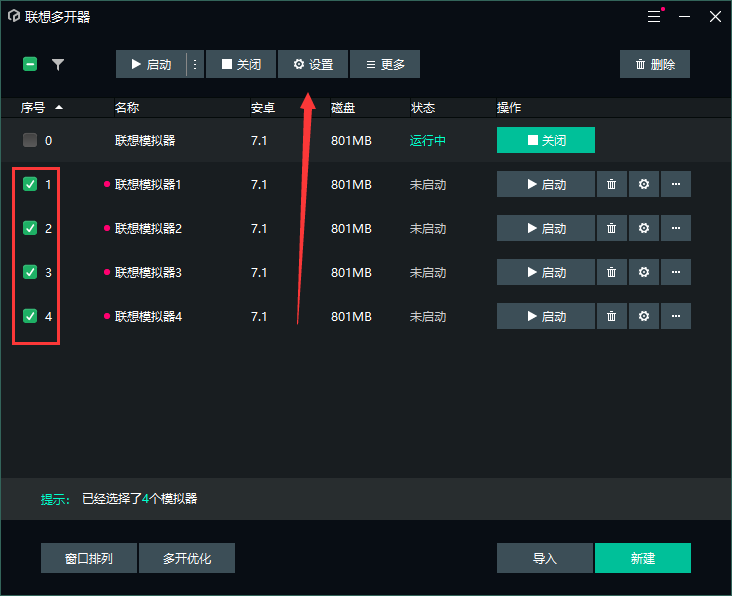Click the 多开优化 button
The image size is (732, 596).
tap(187, 558)
